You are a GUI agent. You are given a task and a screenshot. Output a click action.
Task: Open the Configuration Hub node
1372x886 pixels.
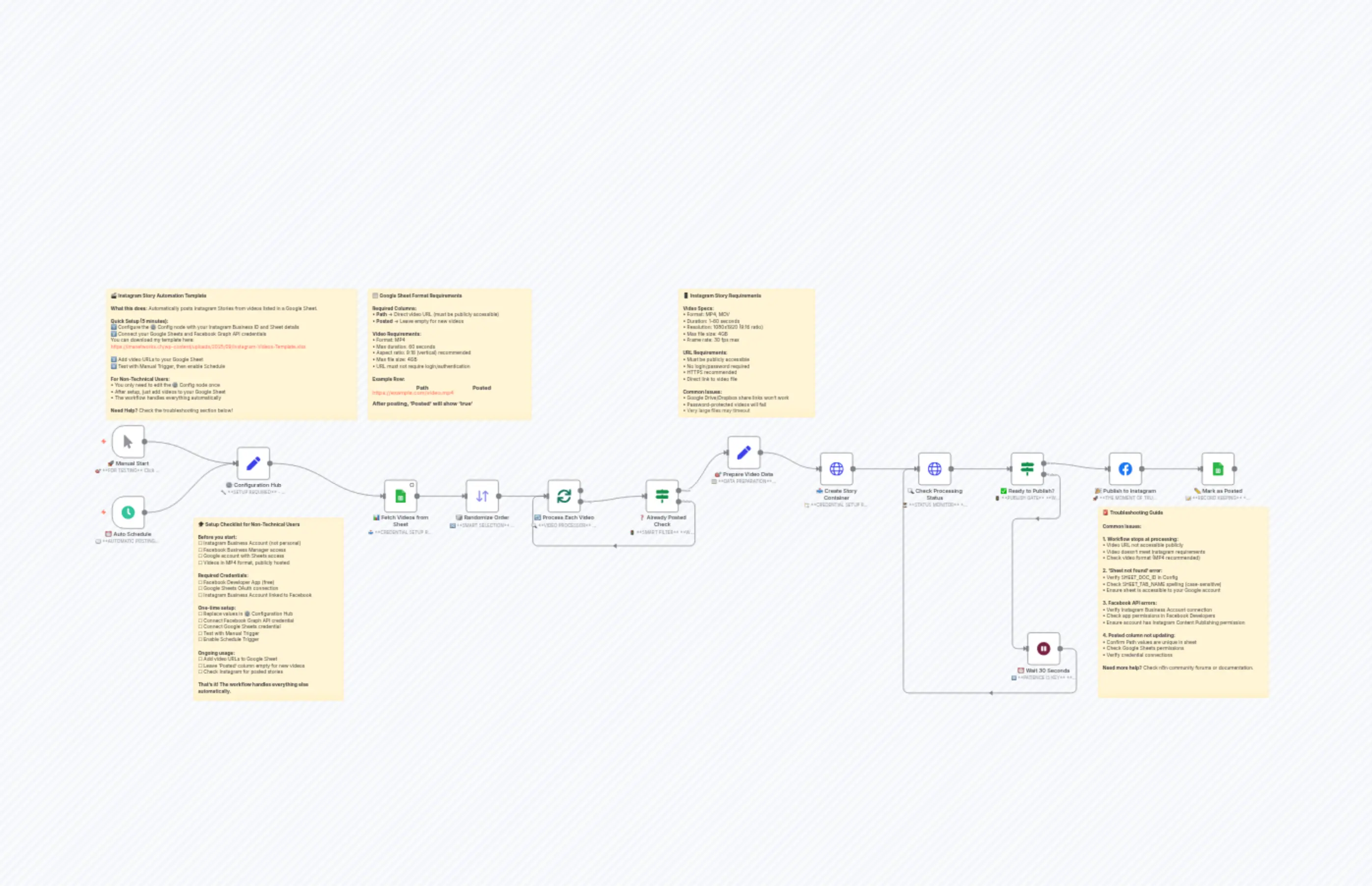(253, 464)
